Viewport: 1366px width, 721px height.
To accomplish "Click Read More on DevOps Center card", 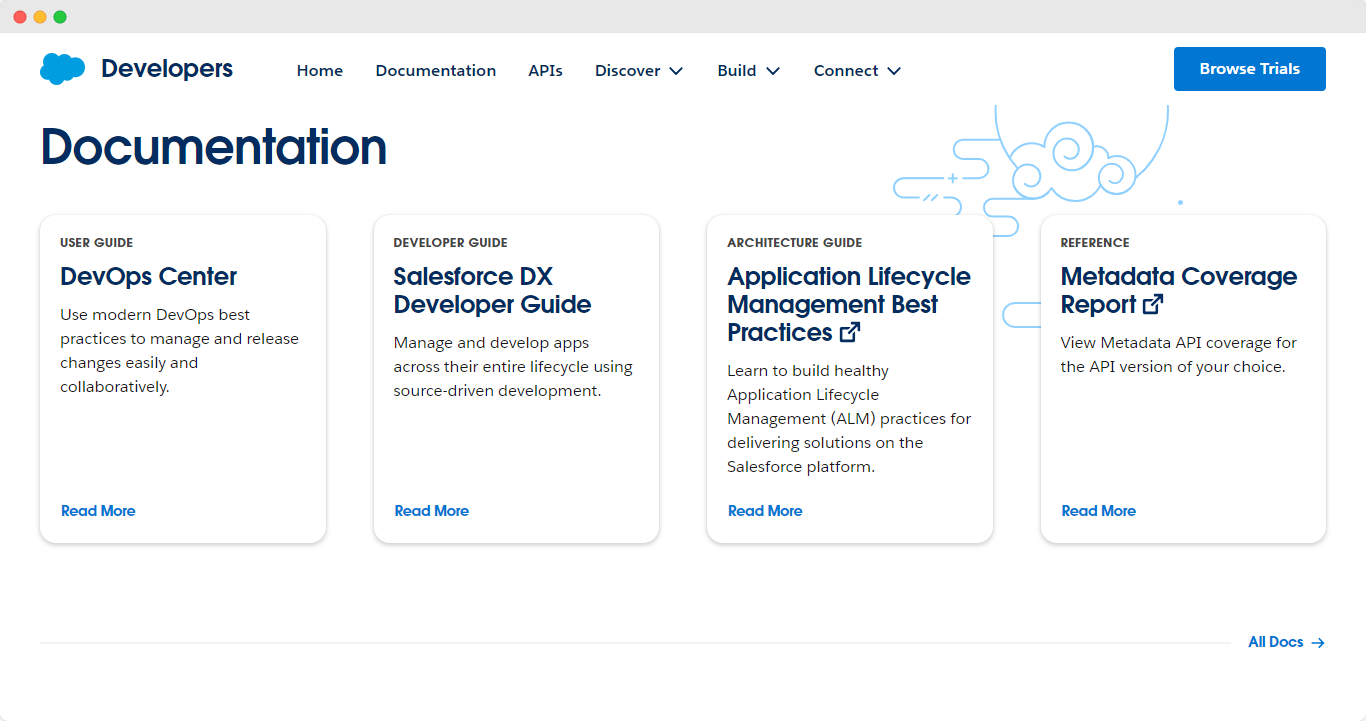I will click(x=98, y=511).
